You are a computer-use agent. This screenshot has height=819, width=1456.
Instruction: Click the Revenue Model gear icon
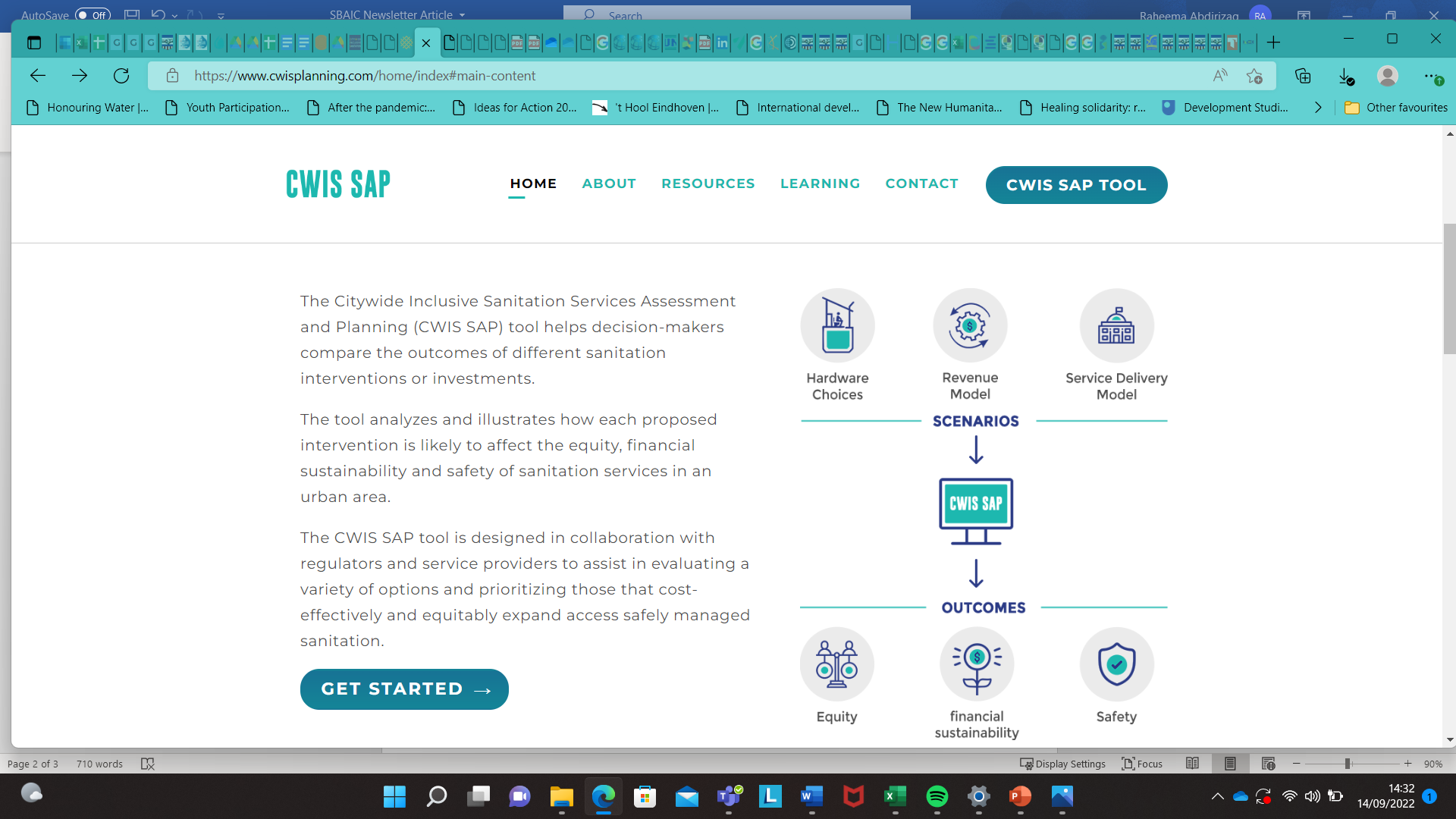coord(970,325)
